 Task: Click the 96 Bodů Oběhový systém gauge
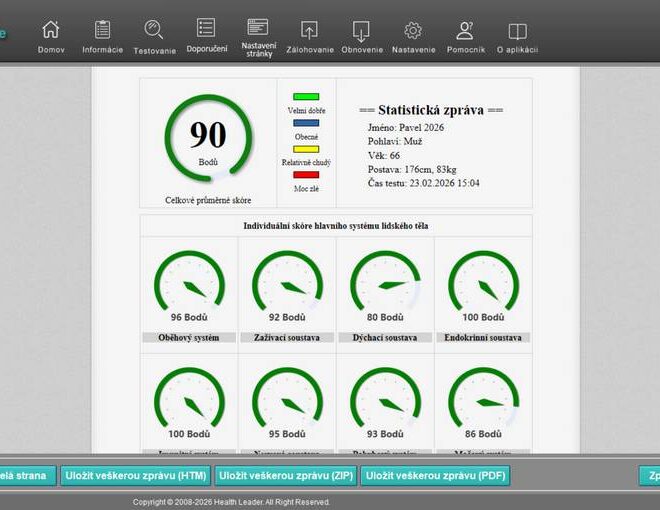click(189, 285)
